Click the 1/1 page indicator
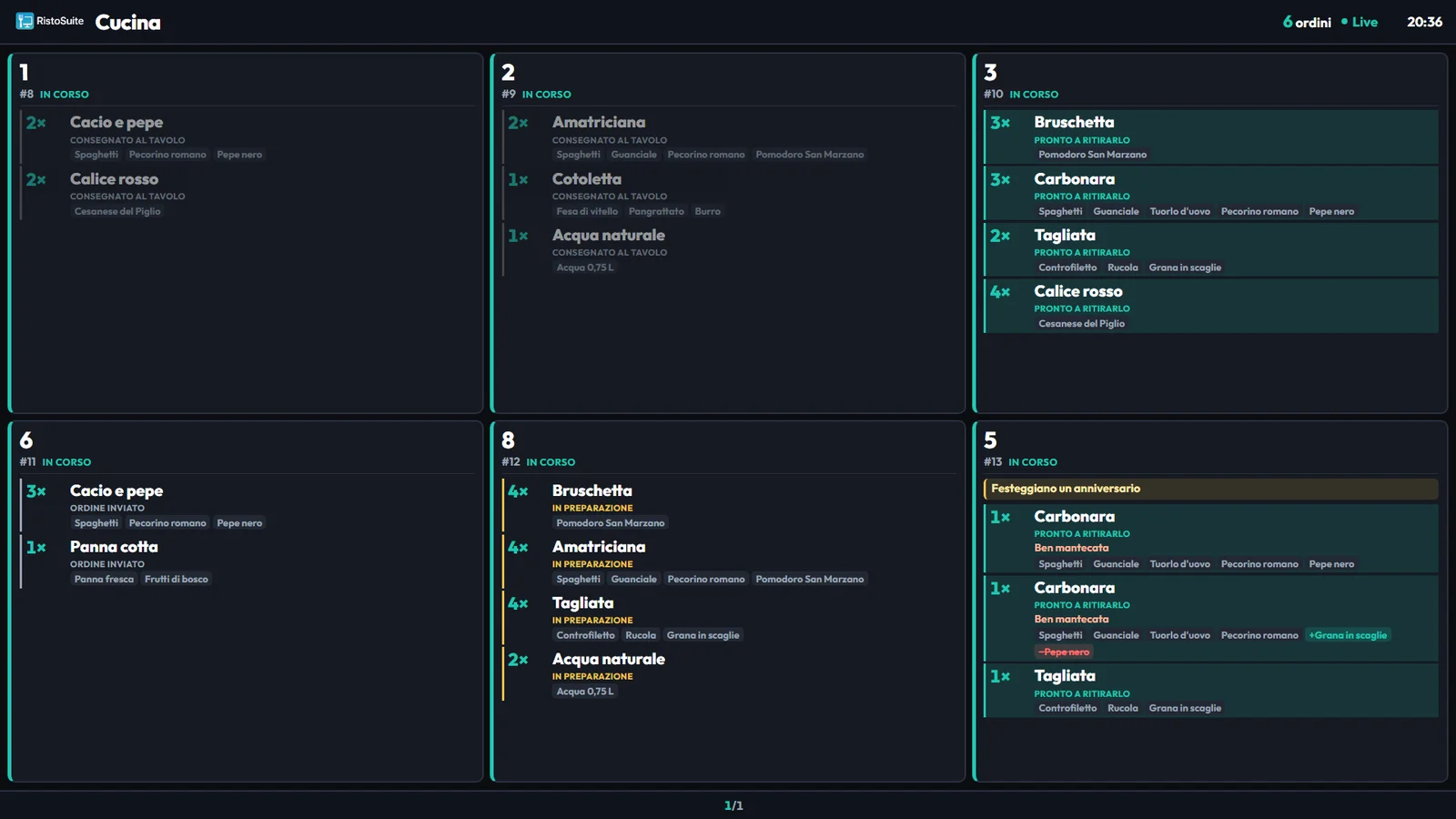 click(733, 805)
